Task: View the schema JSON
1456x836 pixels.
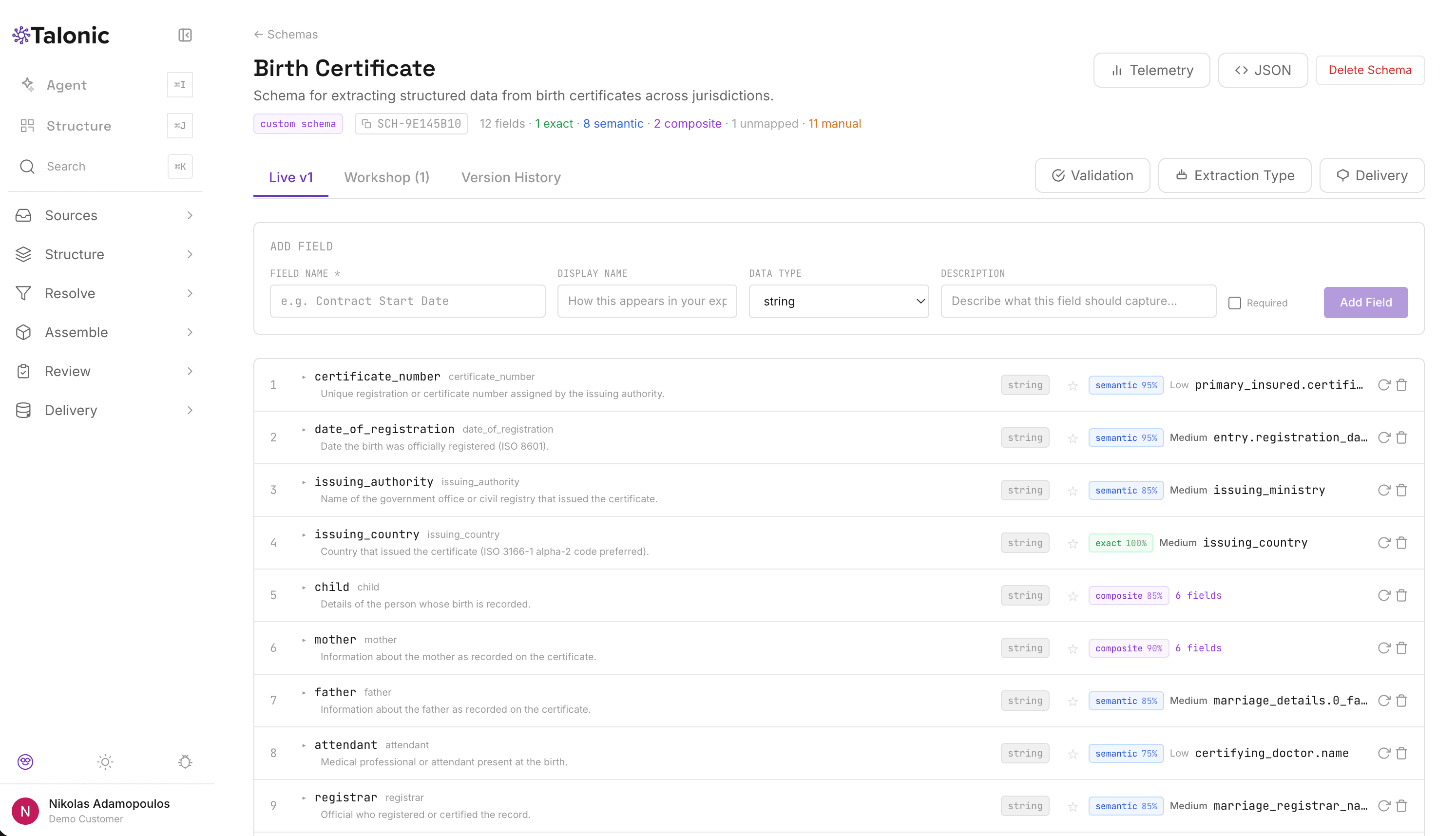Action: coord(1263,70)
